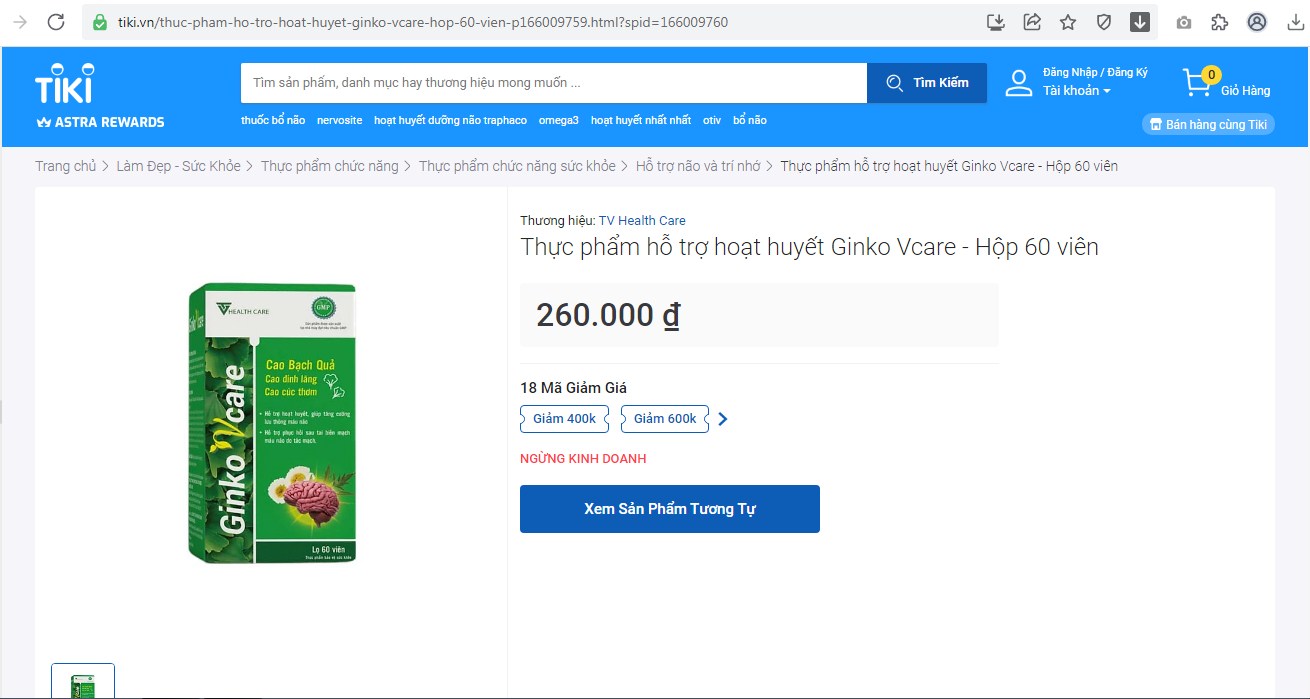Viewport: 1310px width, 699px height.
Task: Click the omega3 suggested keyword
Action: (x=559, y=120)
